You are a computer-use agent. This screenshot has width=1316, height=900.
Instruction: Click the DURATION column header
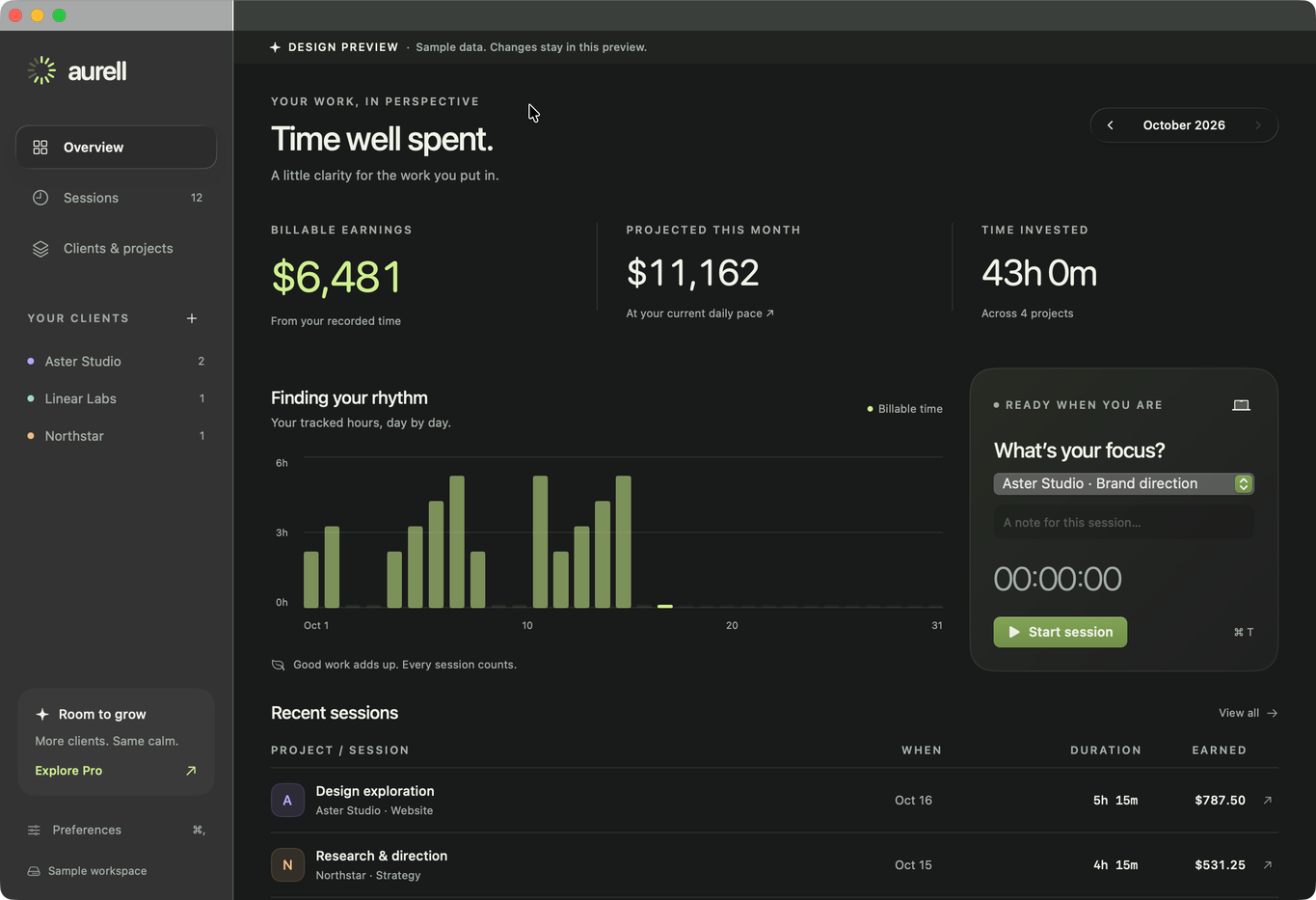(x=1106, y=750)
